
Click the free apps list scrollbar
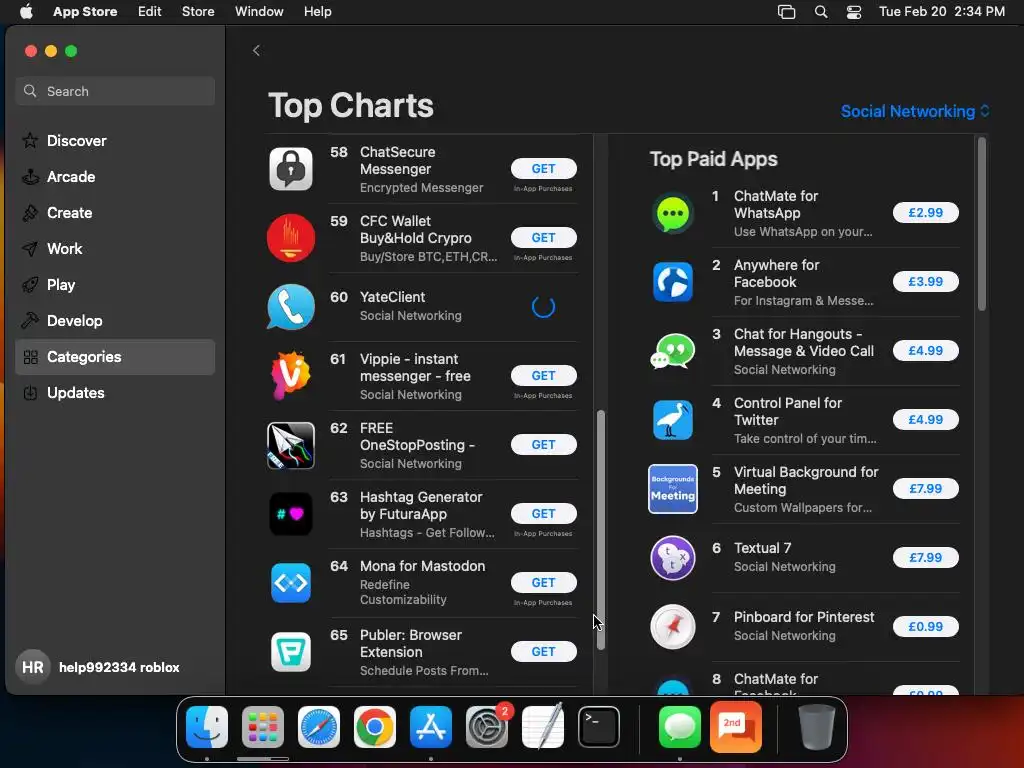[x=601, y=530]
